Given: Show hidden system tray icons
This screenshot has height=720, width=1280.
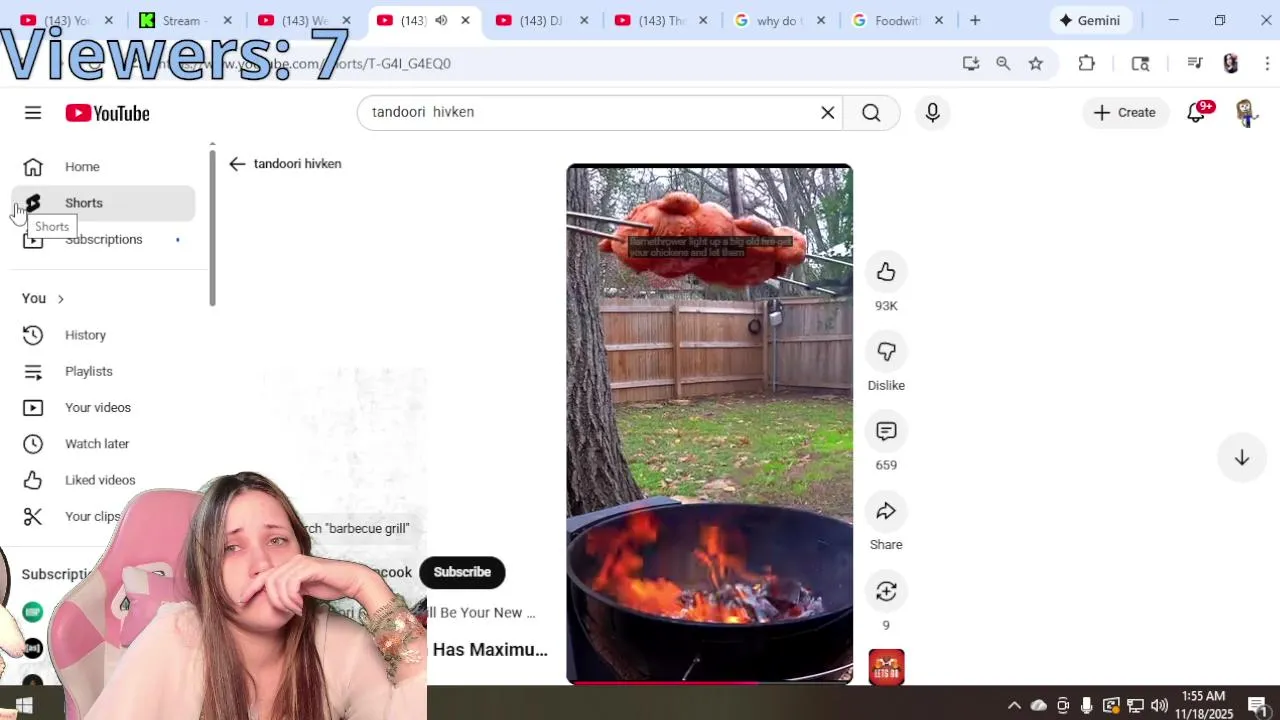Looking at the screenshot, I should point(1014,705).
